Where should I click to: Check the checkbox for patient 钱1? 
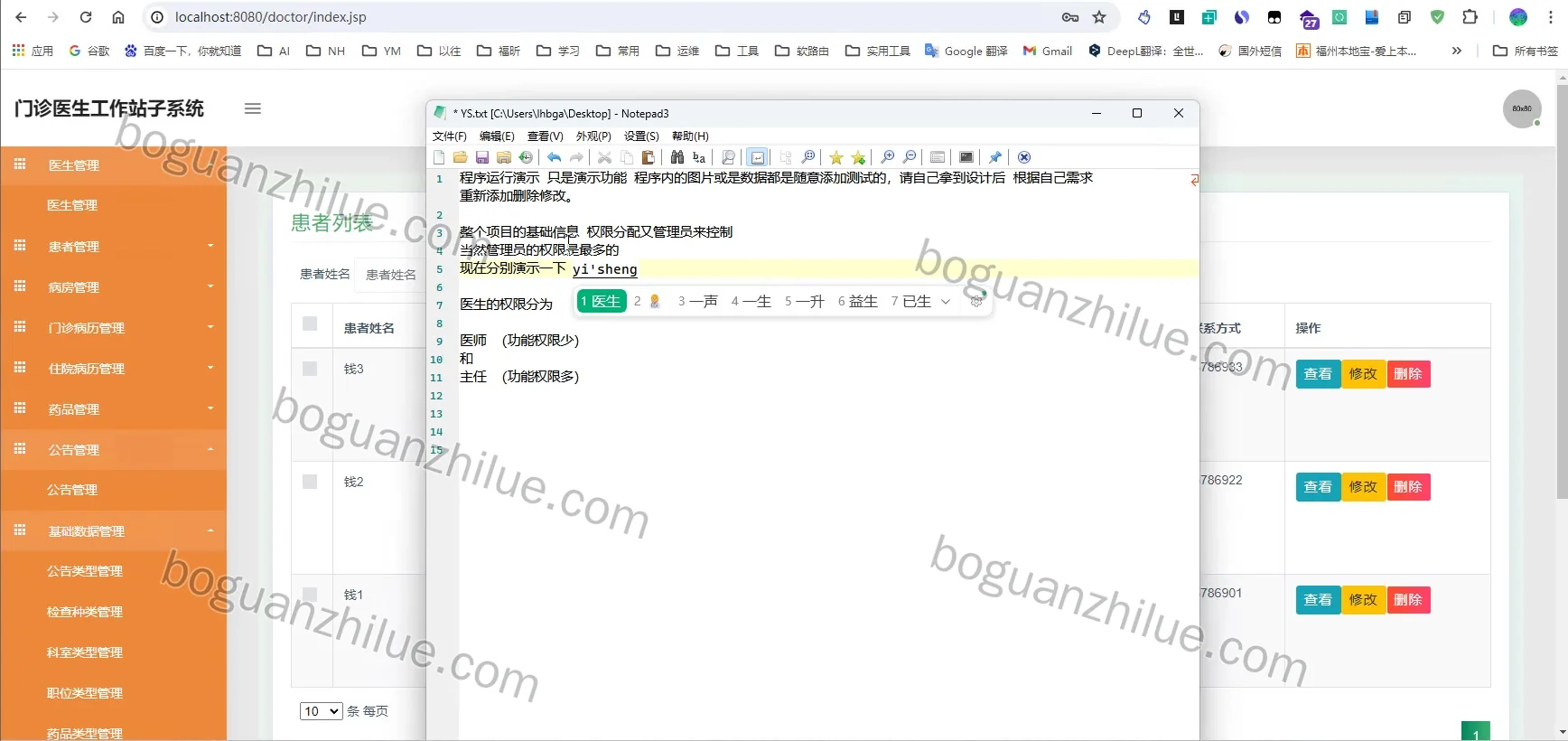310,595
